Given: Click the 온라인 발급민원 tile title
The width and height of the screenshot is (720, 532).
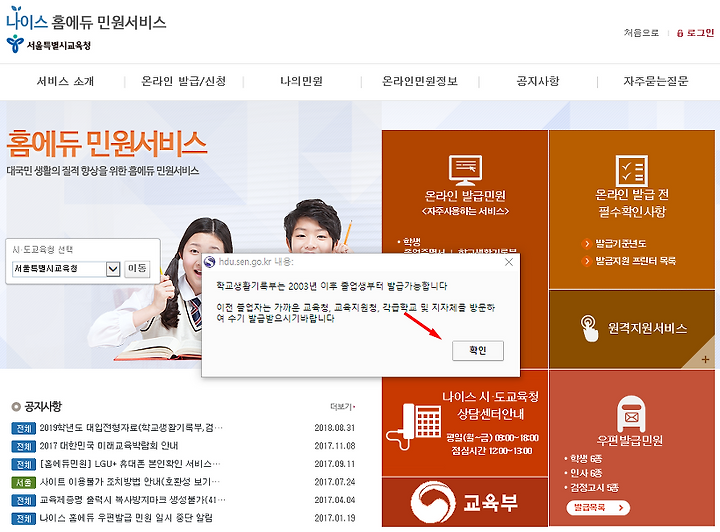Looking at the screenshot, I should click(x=465, y=196).
